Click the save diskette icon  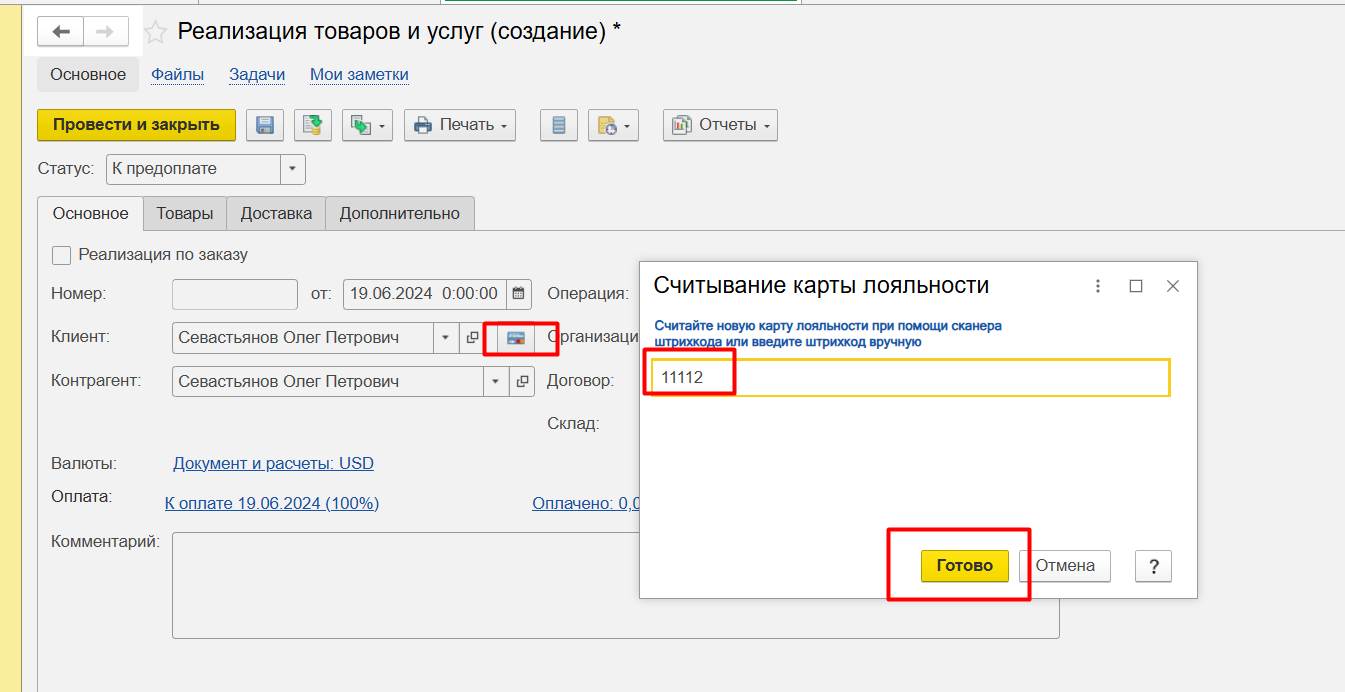(x=265, y=125)
